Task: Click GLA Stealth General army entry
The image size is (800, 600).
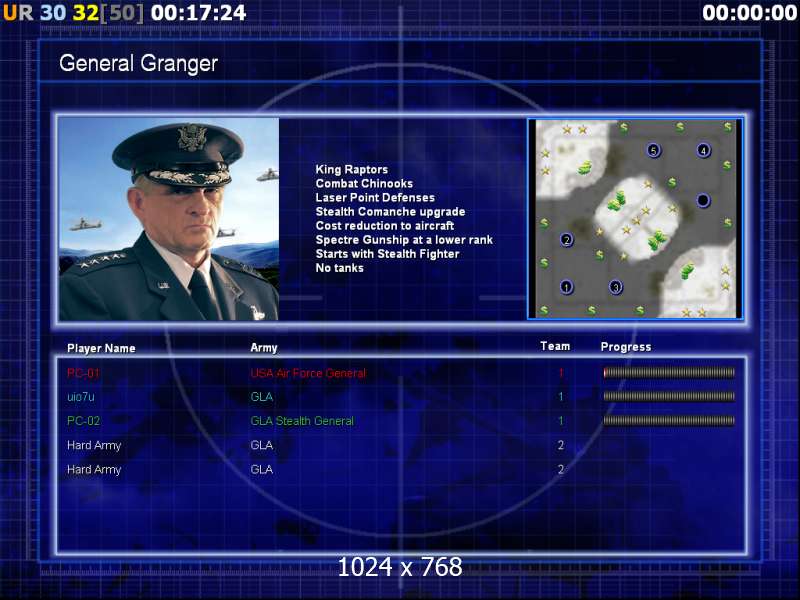Action: tap(302, 421)
